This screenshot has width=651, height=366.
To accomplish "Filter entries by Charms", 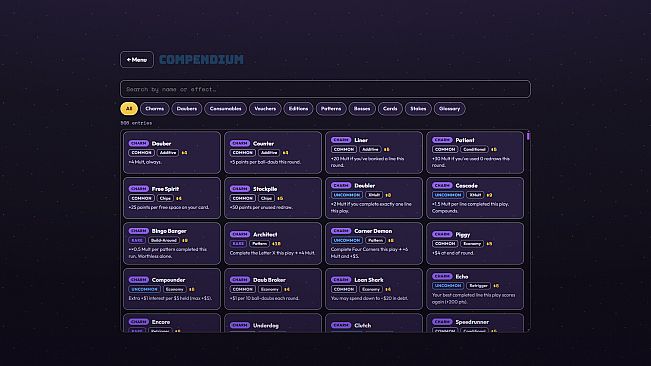I will click(154, 109).
